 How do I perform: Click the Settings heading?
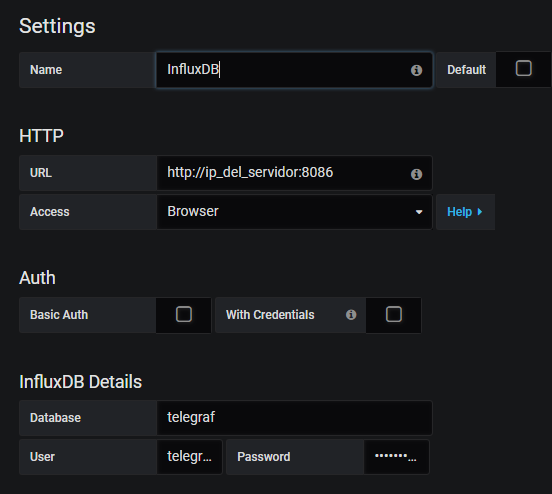coord(57,26)
